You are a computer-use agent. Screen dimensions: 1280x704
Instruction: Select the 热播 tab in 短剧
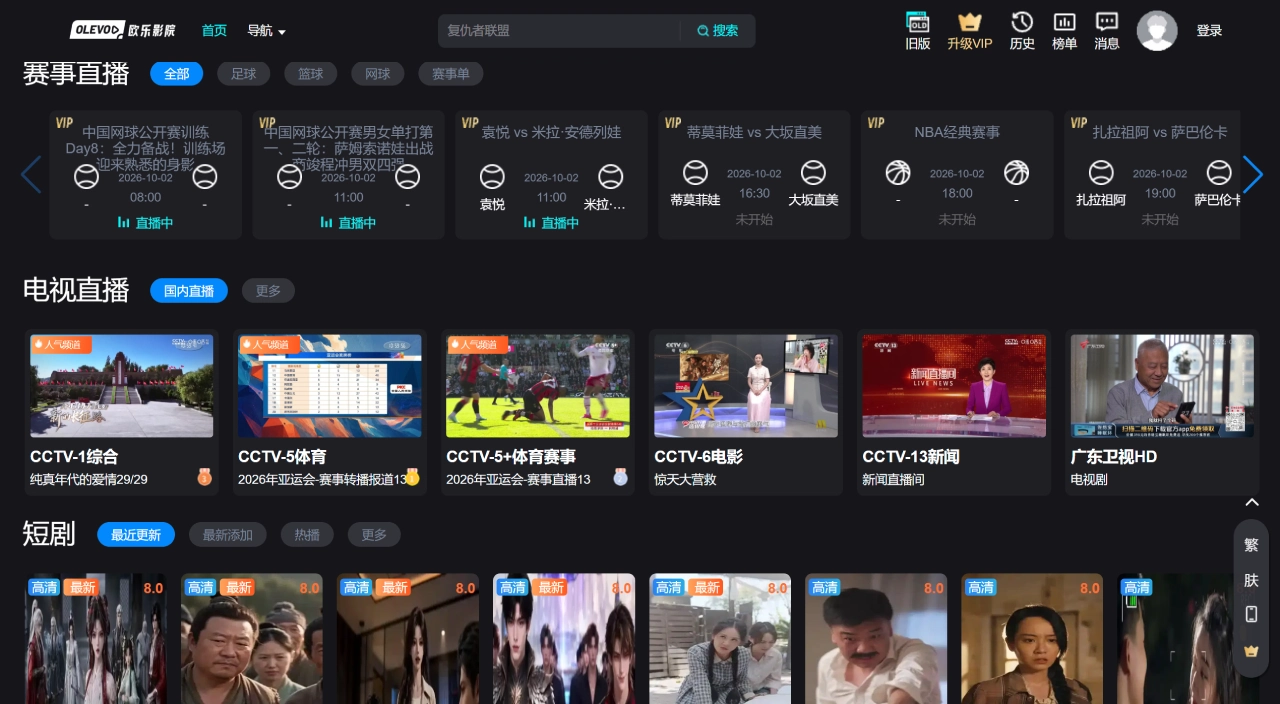[x=307, y=535]
